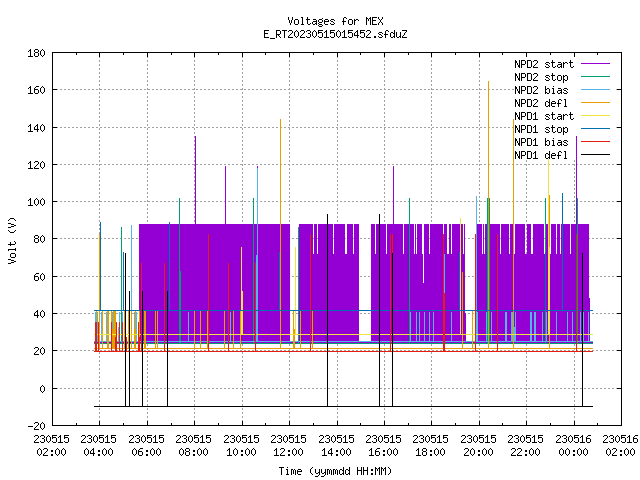Image resolution: width=640 pixels, height=480 pixels.
Task: Click the file name E_RT20230515015452.sfduZ
Action: tap(335, 34)
